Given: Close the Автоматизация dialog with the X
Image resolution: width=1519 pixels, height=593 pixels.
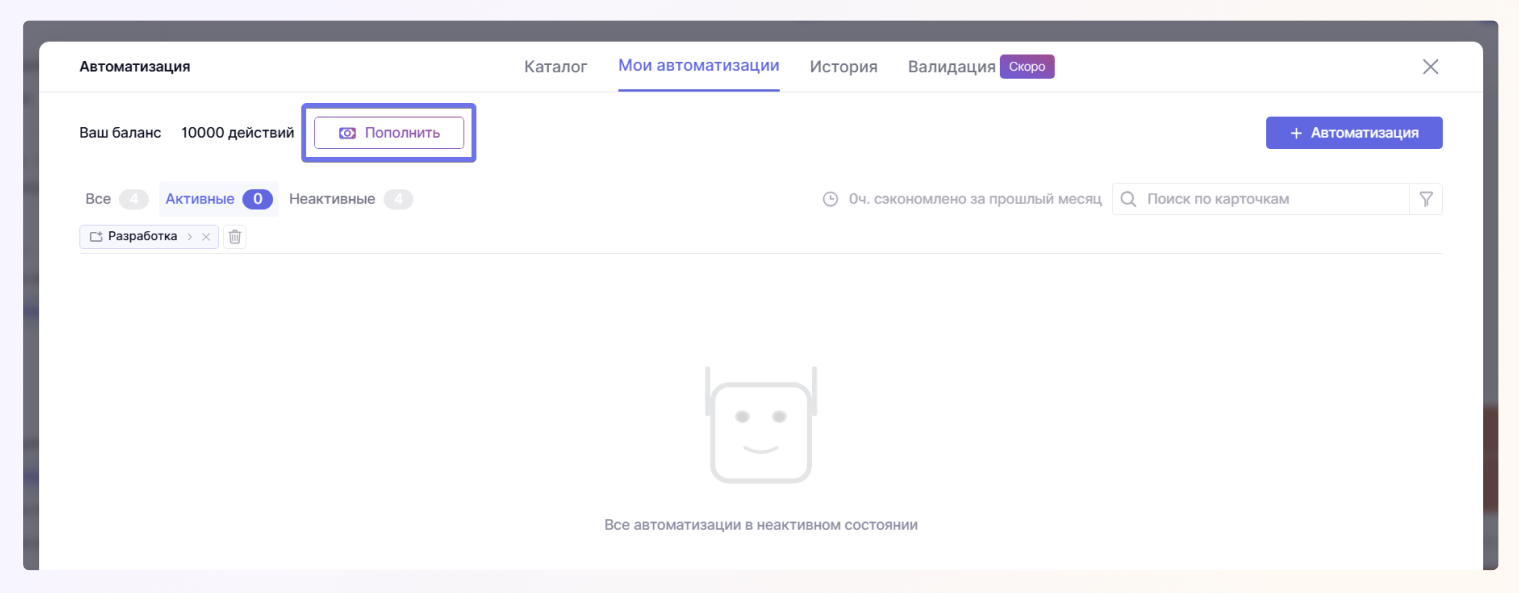Looking at the screenshot, I should [x=1430, y=67].
